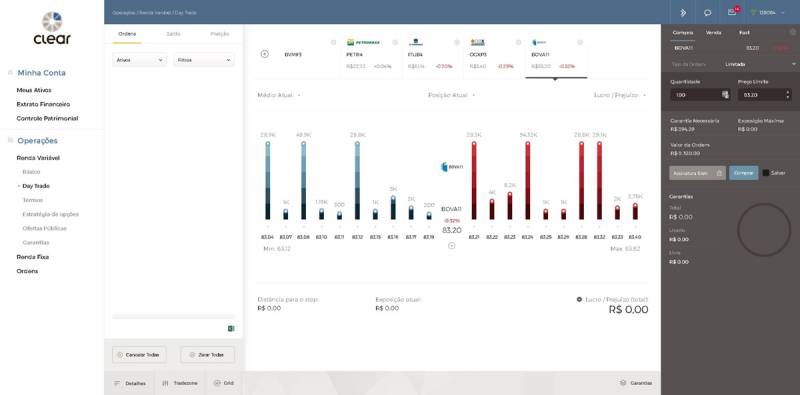Export orders with the green Excel icon
This screenshot has width=800, height=395.
(231, 329)
